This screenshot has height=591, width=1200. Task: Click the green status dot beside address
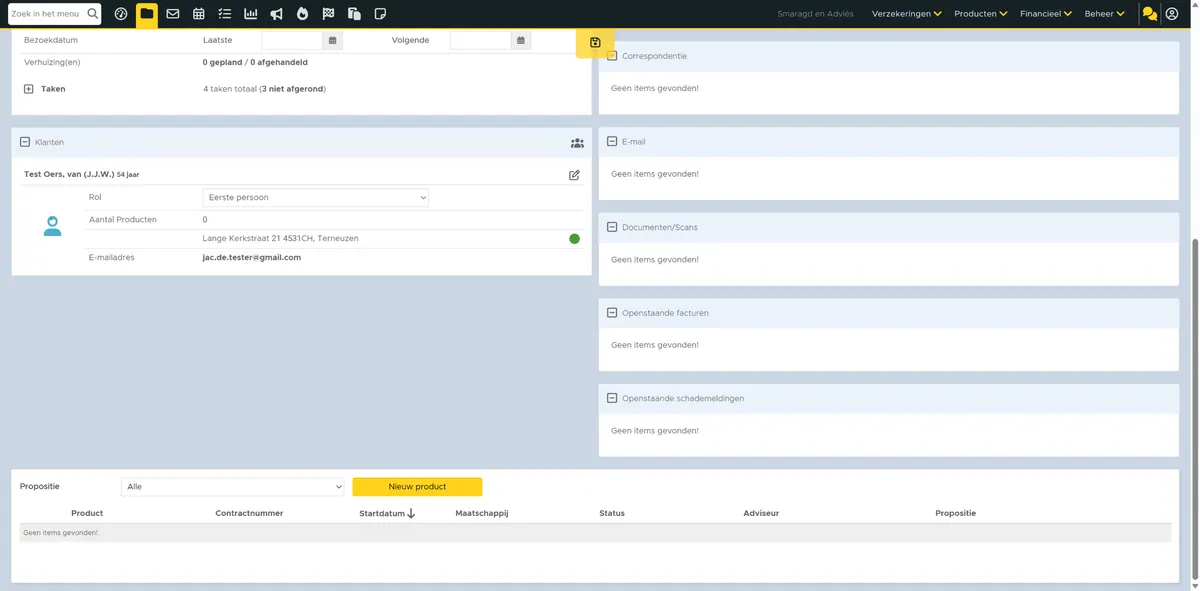pyautogui.click(x=574, y=239)
